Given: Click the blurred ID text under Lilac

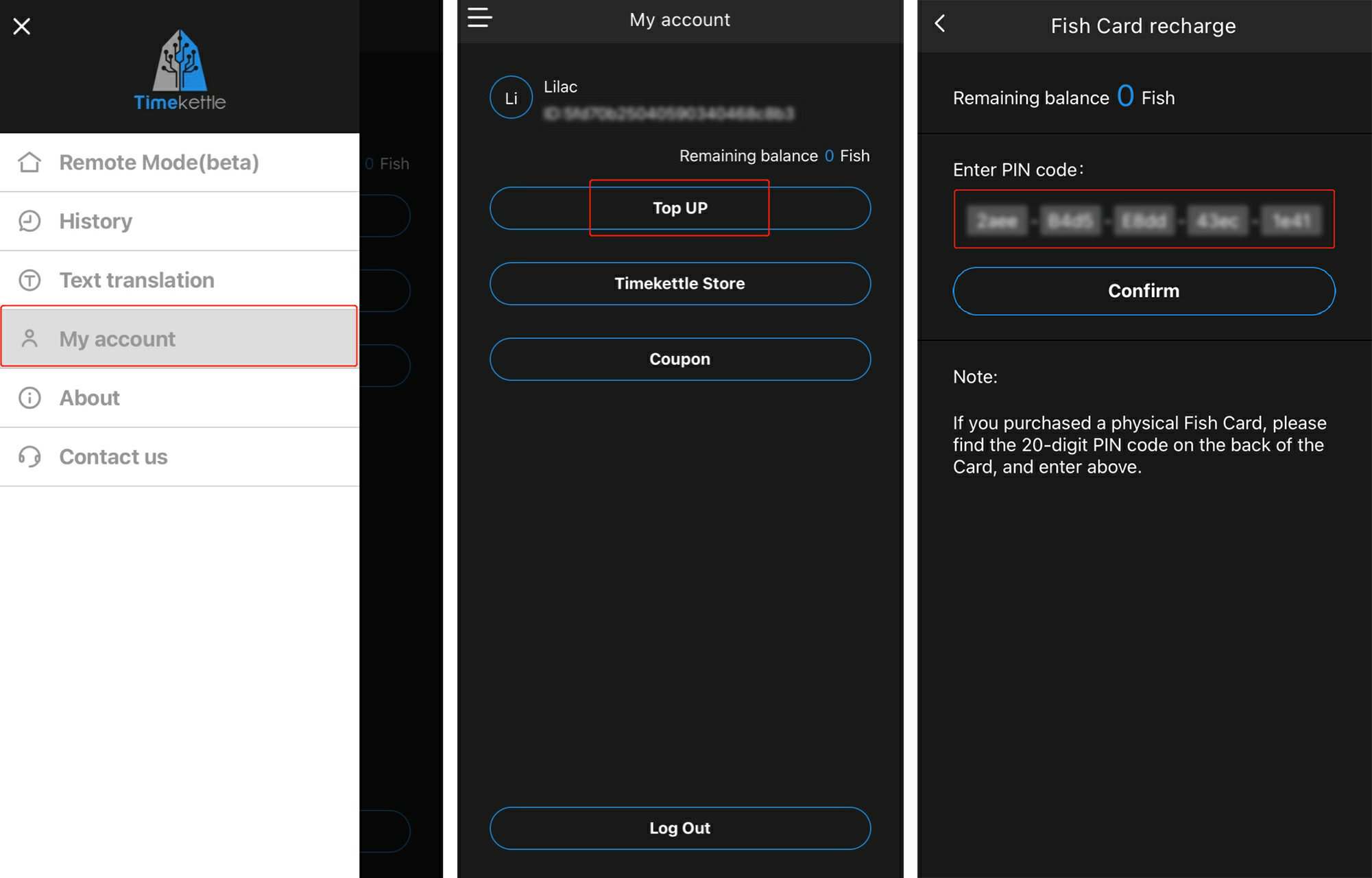Looking at the screenshot, I should pyautogui.click(x=669, y=113).
